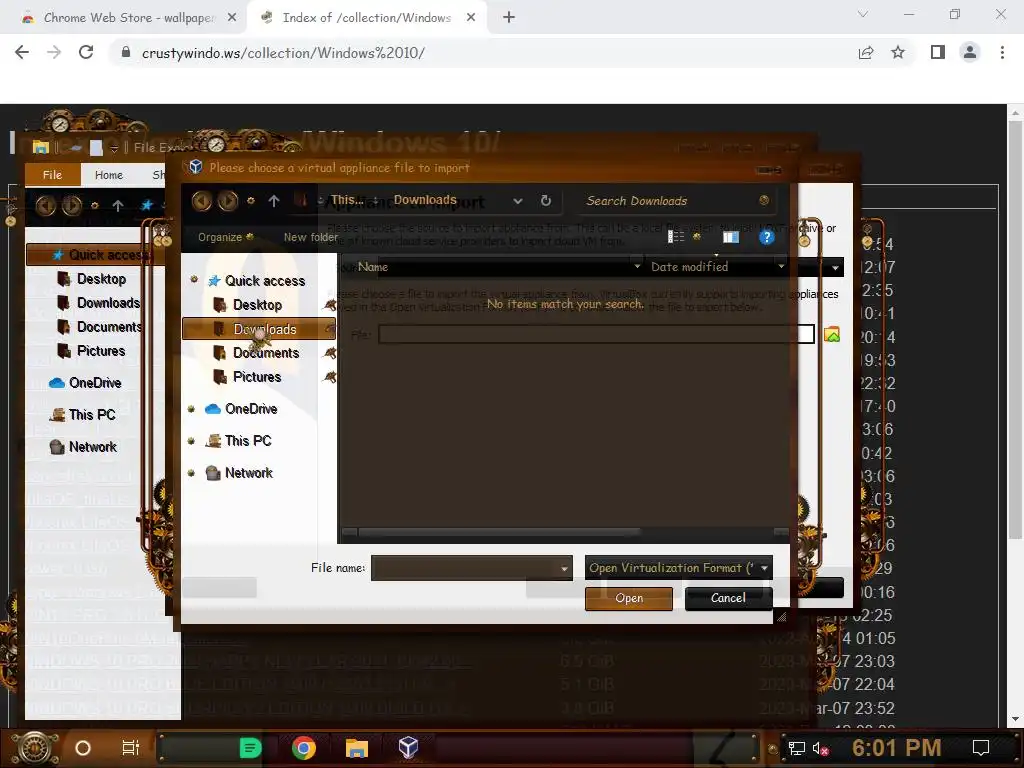Open green notes app on taskbar
The width and height of the screenshot is (1024, 768).
click(250, 748)
